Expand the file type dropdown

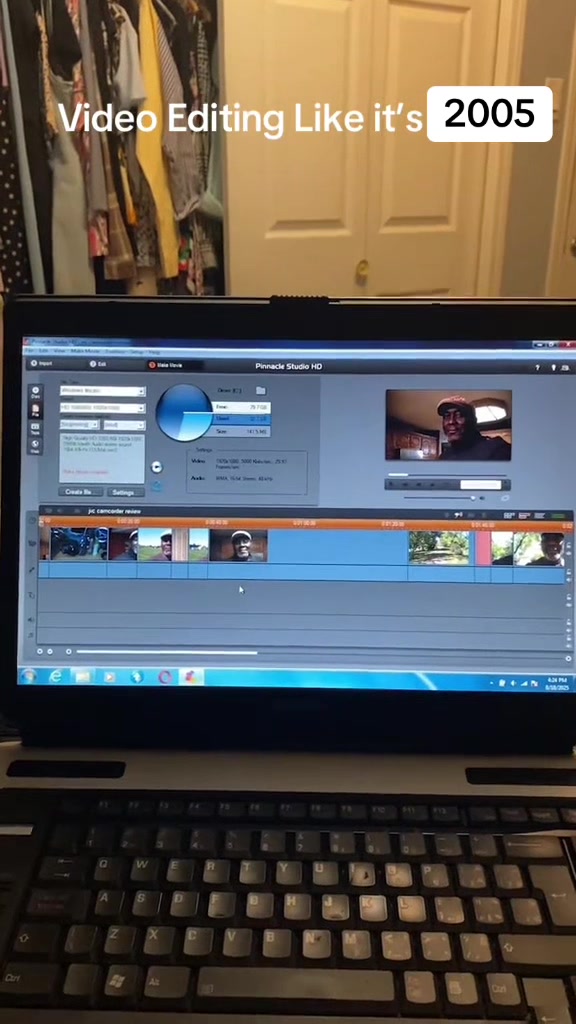tap(103, 391)
